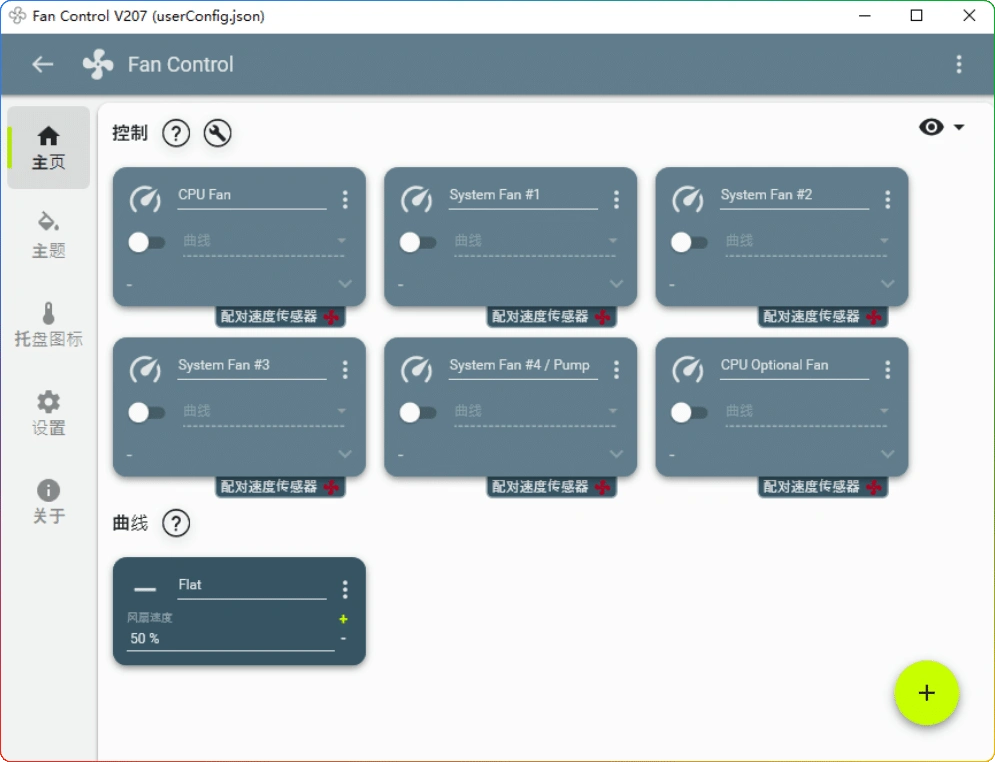Open the 曲线 section help icon
Screen dimensions: 995x762
176,523
